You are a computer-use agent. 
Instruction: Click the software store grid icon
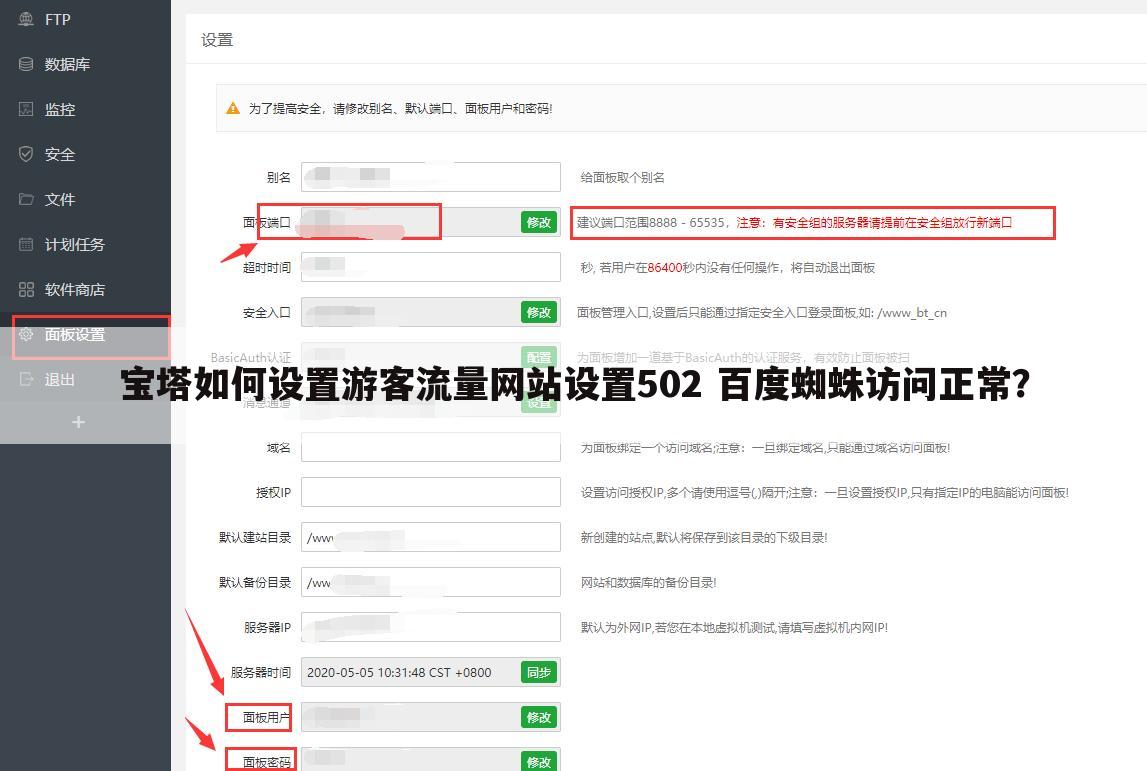point(26,290)
